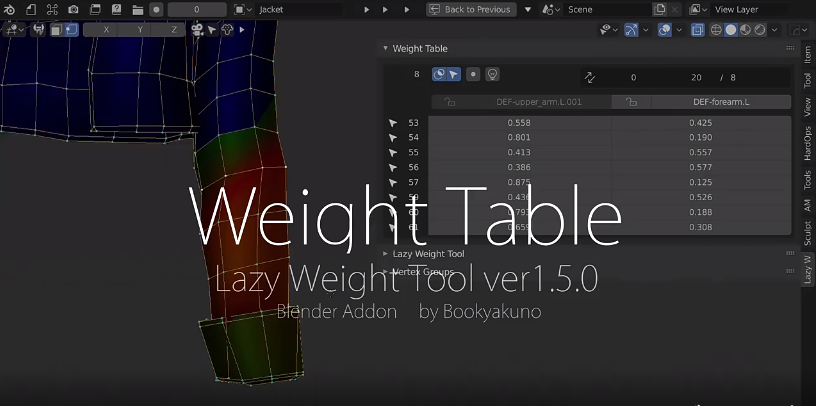This screenshot has height=406, width=816.
Task: Click the brain-shaped icon in viewport header
Action: [227, 30]
